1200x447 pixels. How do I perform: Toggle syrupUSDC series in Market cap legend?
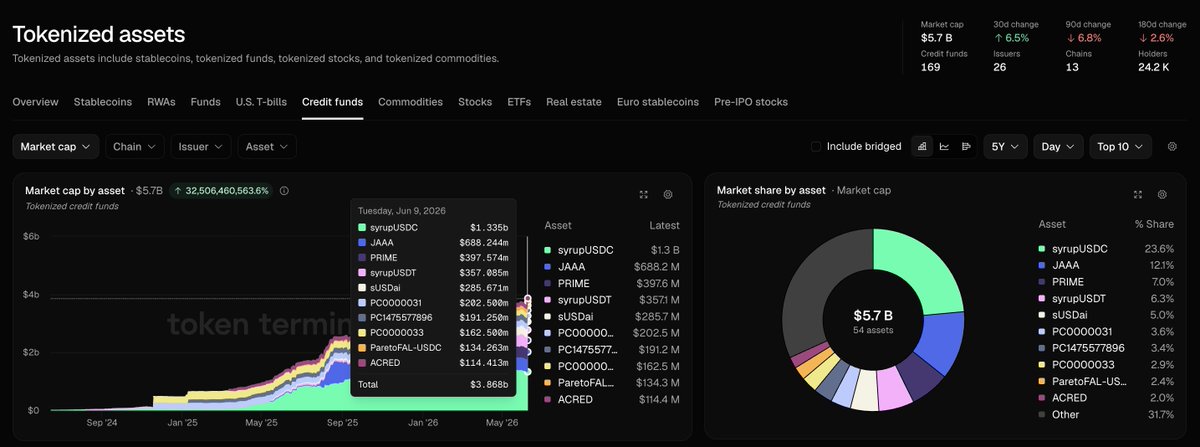[612, 249]
